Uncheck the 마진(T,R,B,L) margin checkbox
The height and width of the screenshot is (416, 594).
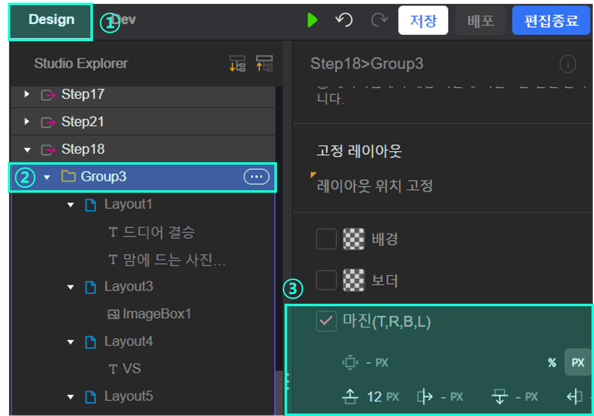[x=326, y=322]
